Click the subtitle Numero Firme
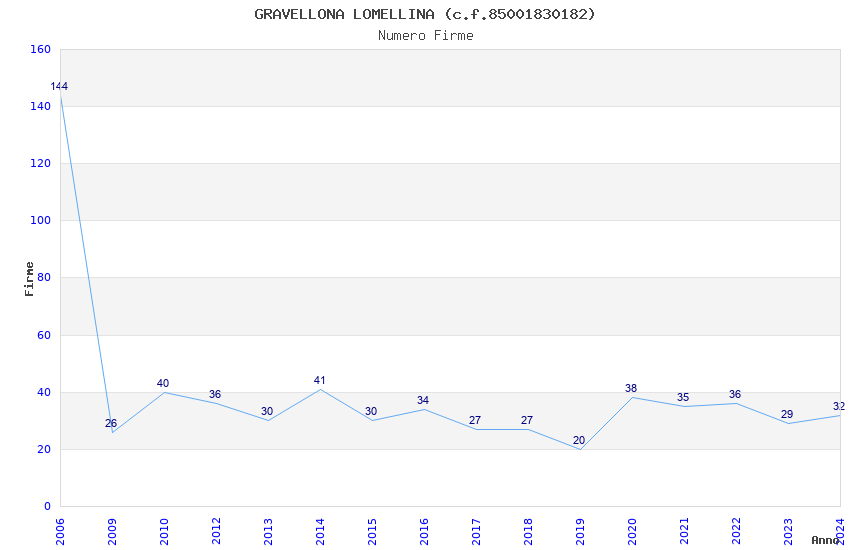 (426, 36)
